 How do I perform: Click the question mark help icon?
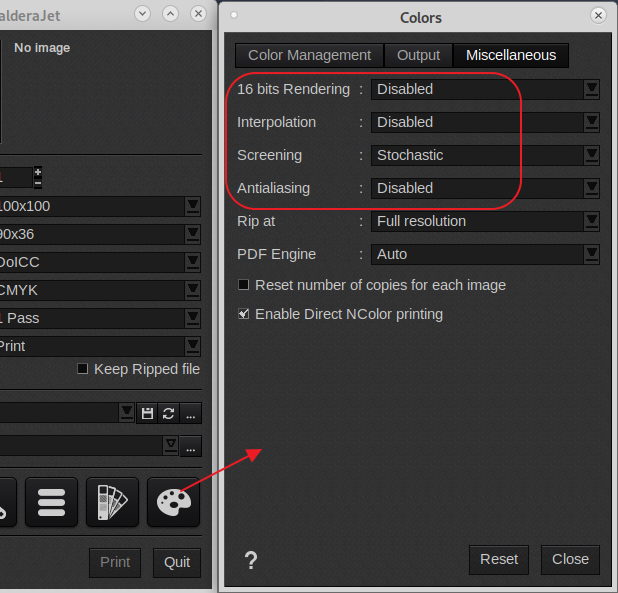coord(251,561)
